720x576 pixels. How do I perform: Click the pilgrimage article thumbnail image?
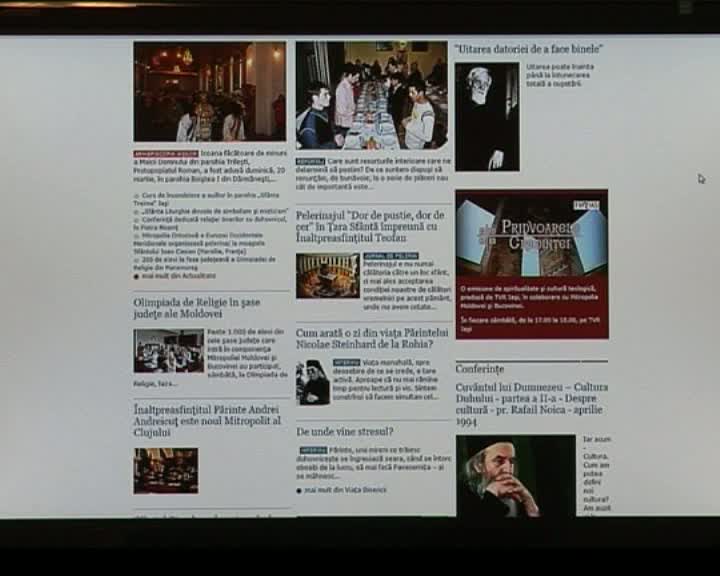(327, 276)
